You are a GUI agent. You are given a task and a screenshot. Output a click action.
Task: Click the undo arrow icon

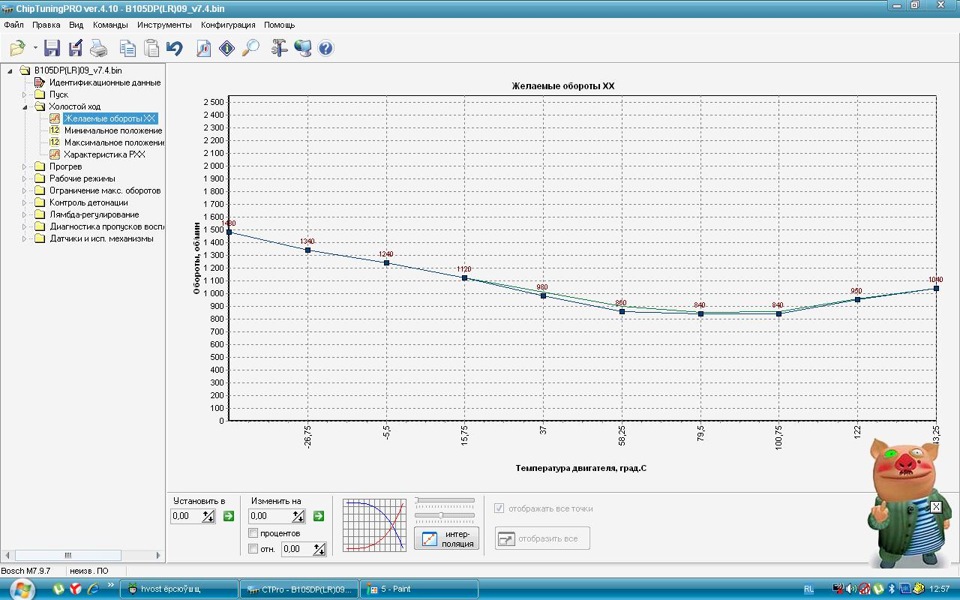coord(175,48)
